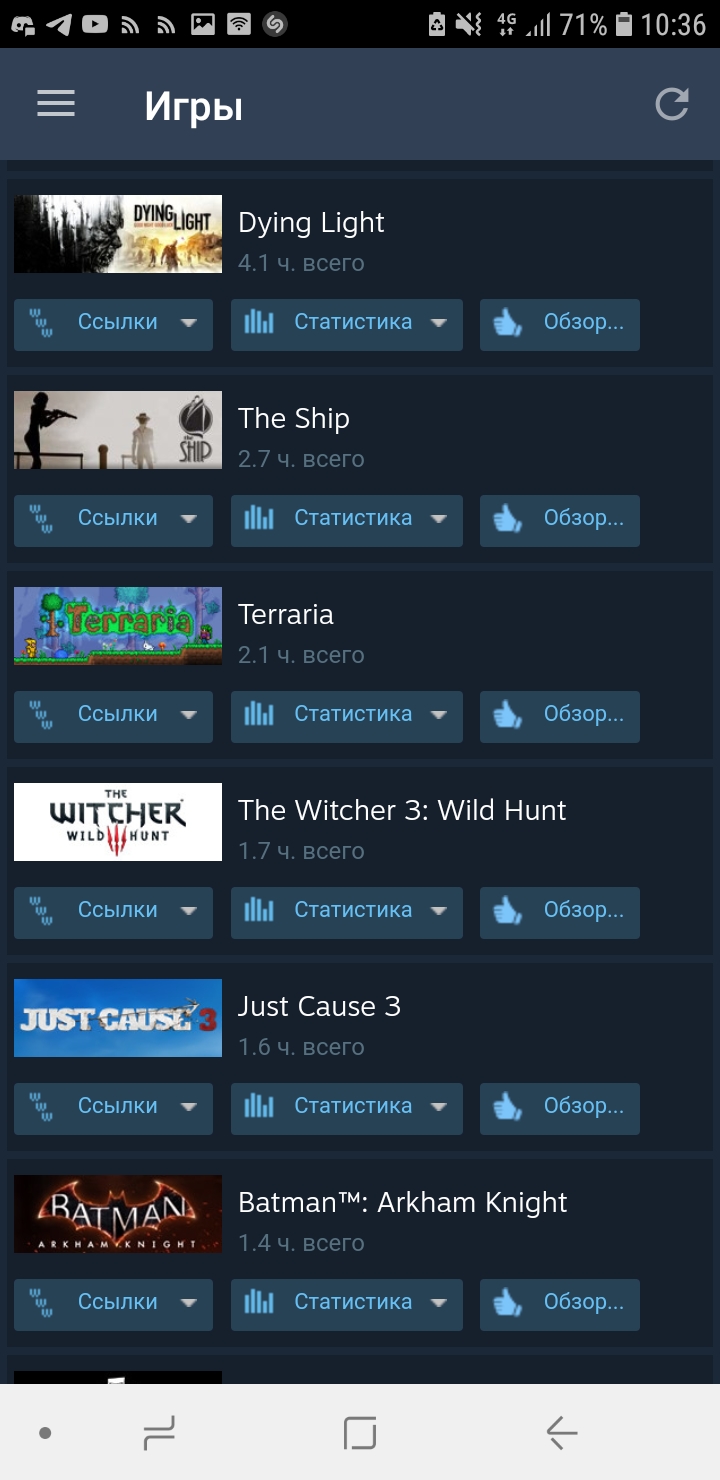The height and width of the screenshot is (1480, 720).
Task: Tap the links icon for Terraria
Action: pos(41,714)
